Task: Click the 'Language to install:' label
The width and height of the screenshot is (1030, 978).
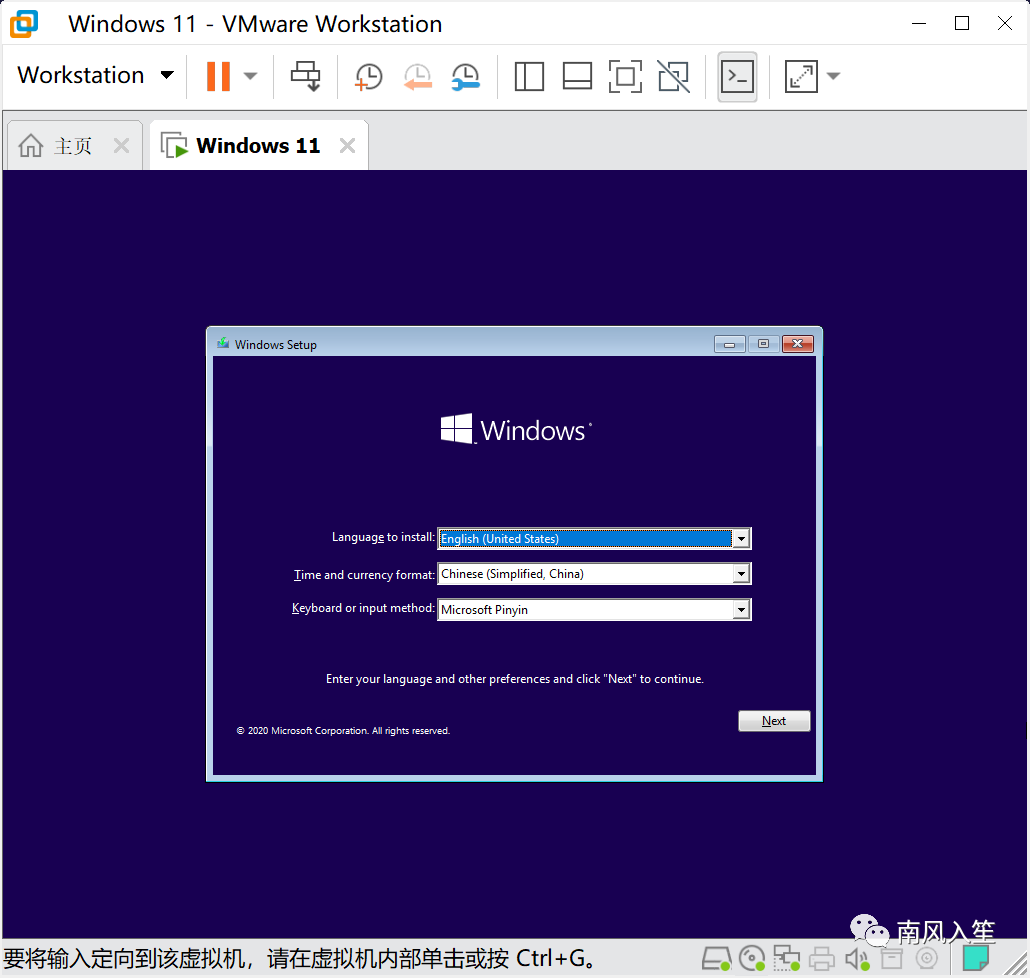Action: pyautogui.click(x=383, y=537)
